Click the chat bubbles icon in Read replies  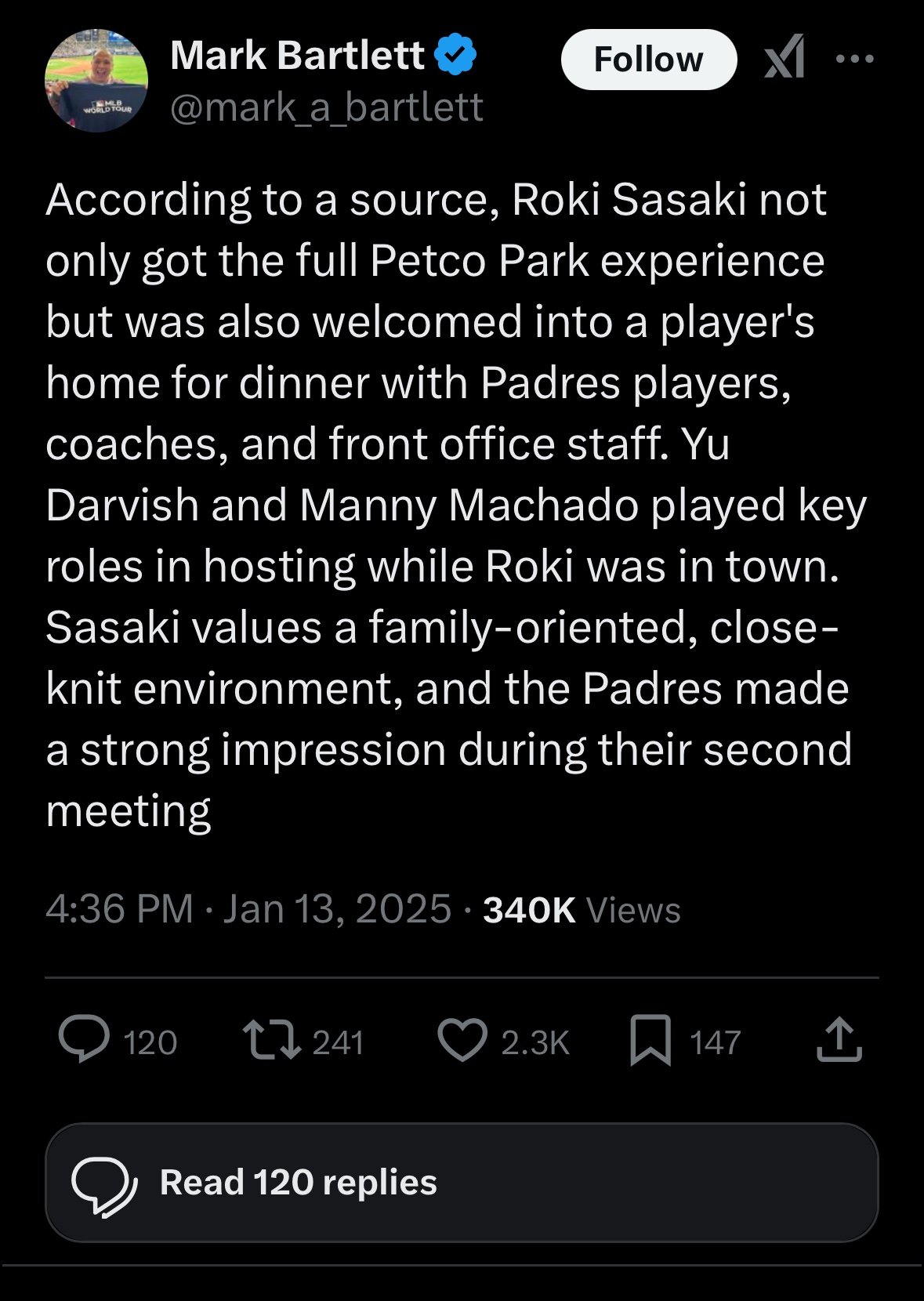click(x=103, y=1184)
